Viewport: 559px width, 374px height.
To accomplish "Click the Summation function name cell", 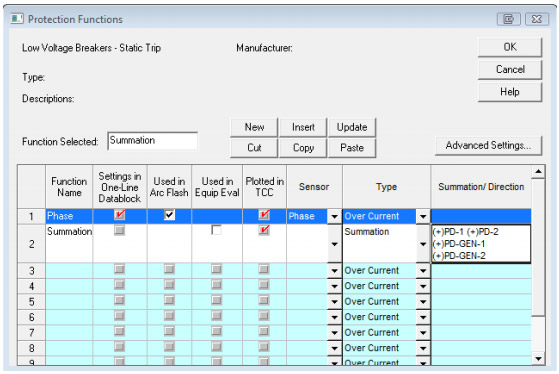I will point(69,244).
